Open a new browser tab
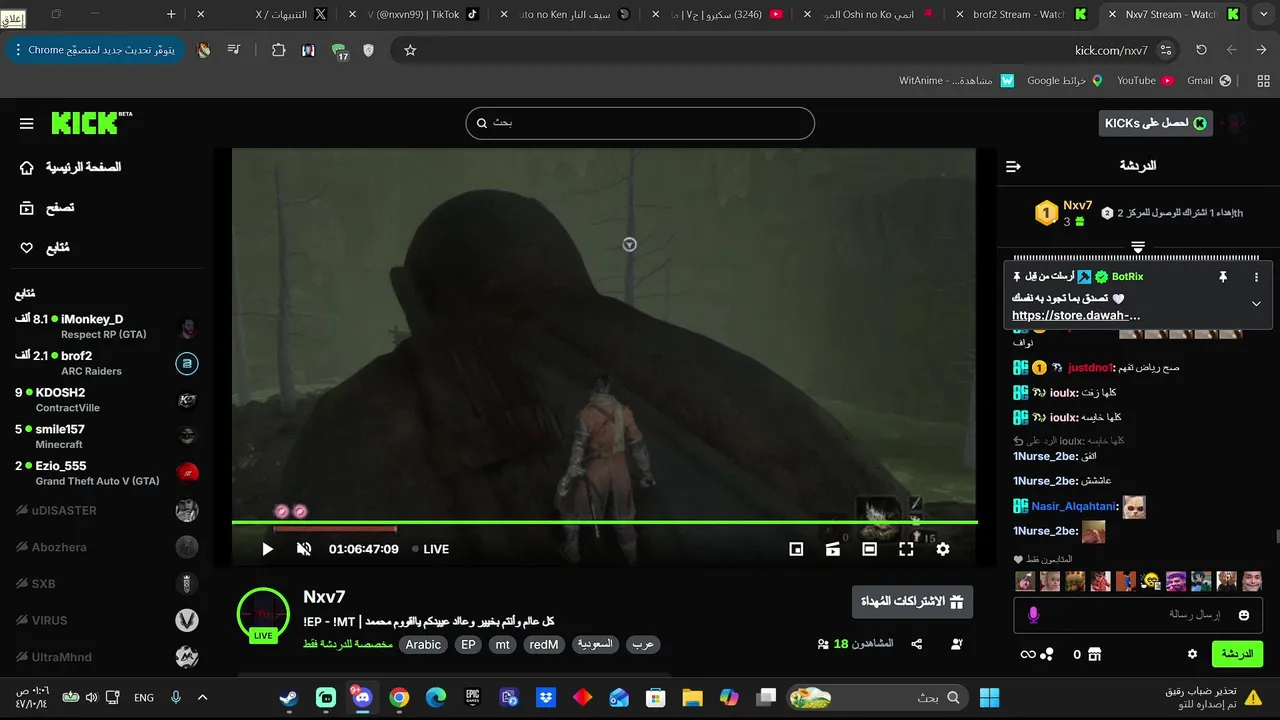The height and width of the screenshot is (720, 1280). tap(171, 14)
